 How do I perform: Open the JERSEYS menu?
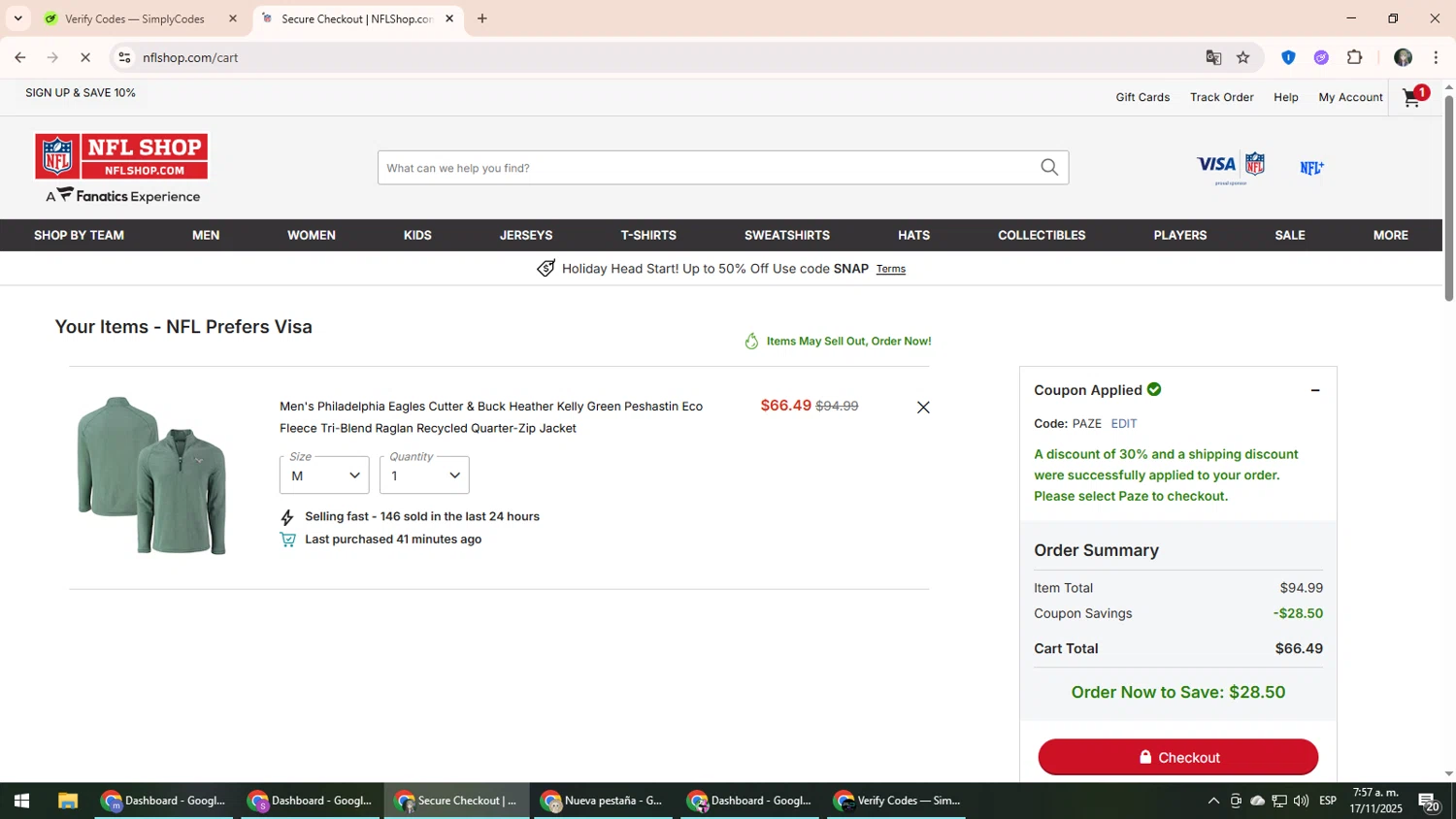(x=526, y=235)
